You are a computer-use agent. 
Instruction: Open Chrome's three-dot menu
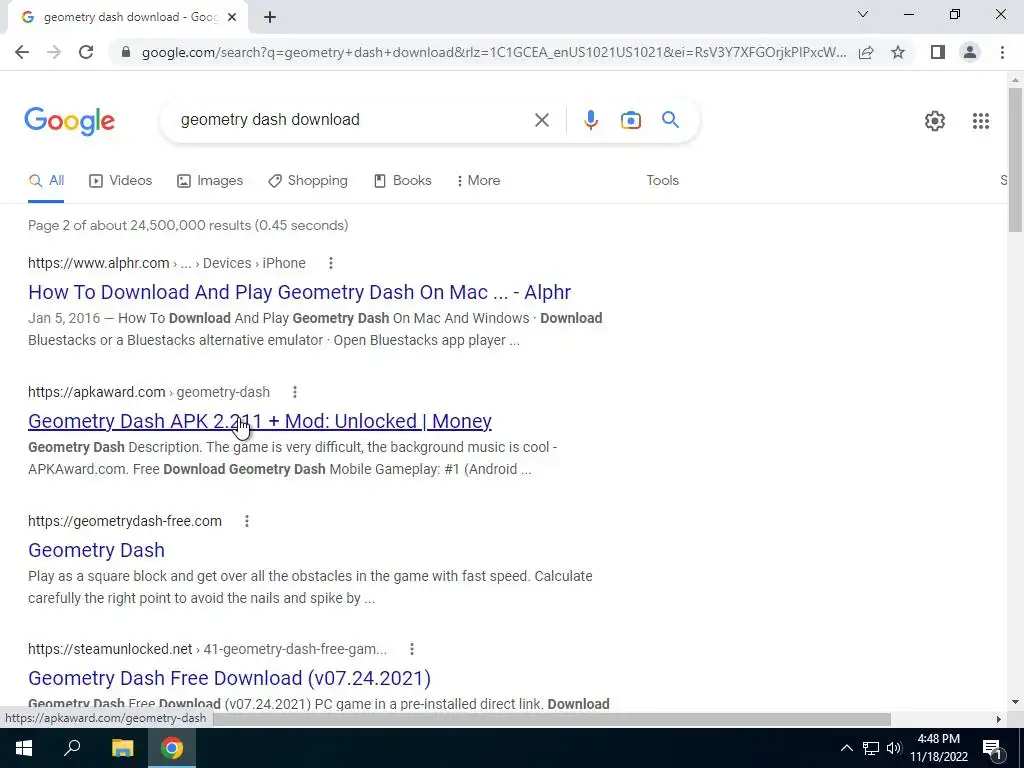pyautogui.click(x=1002, y=52)
